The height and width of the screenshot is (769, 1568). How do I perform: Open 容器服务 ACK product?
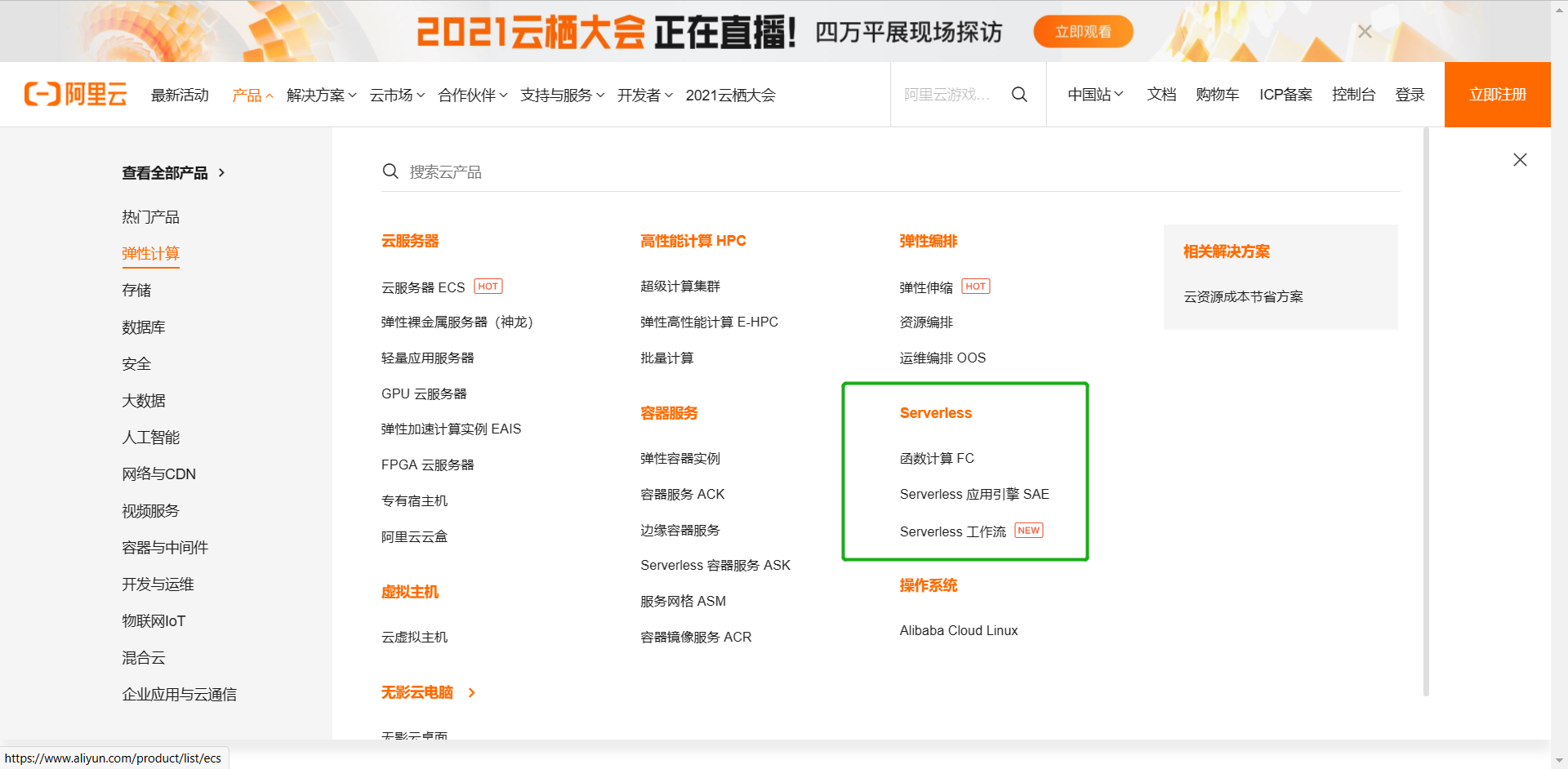pos(682,495)
